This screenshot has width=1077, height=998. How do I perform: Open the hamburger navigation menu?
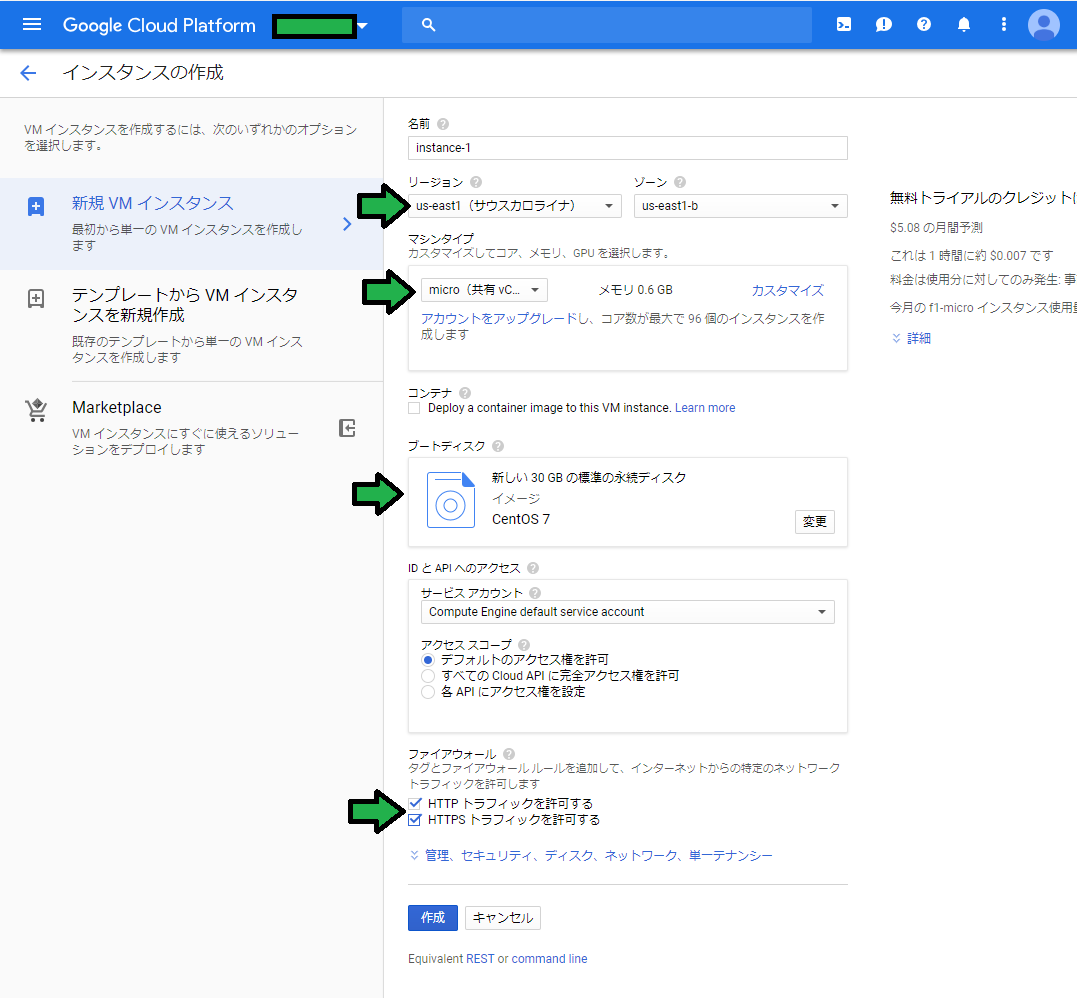pyautogui.click(x=32, y=25)
